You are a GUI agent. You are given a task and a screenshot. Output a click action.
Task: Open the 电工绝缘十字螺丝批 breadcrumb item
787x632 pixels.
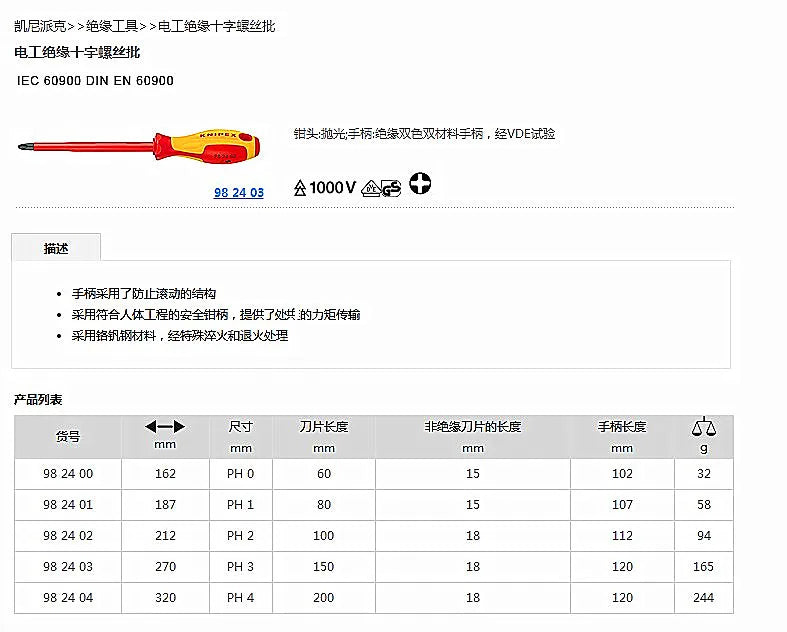click(x=216, y=26)
